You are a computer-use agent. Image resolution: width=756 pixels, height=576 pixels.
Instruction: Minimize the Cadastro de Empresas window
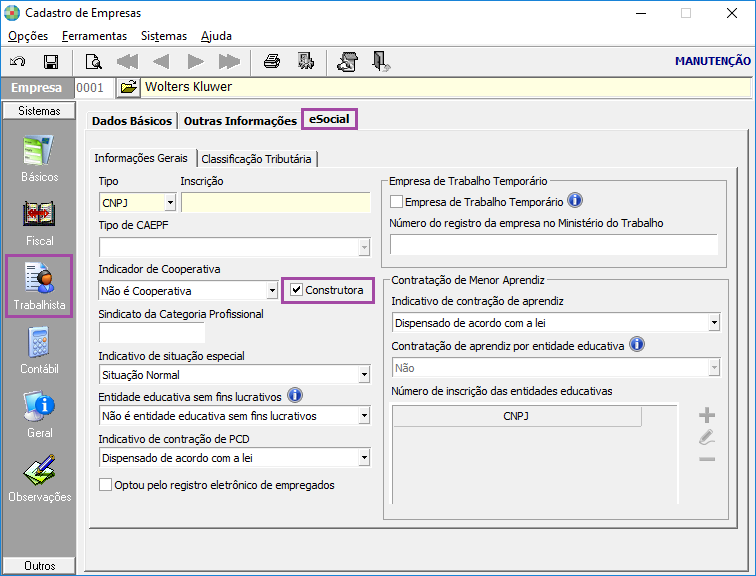[x=641, y=13]
